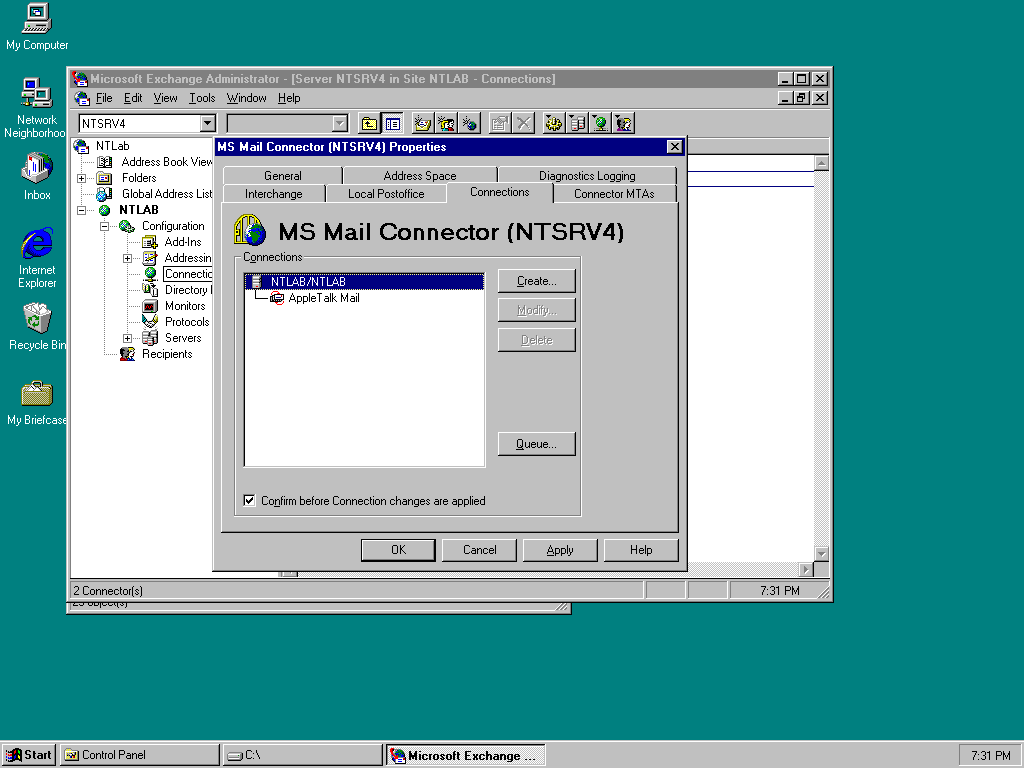Click the Recipients toolbar icon
The height and width of the screenshot is (768, 1024).
pyautogui.click(x=624, y=123)
